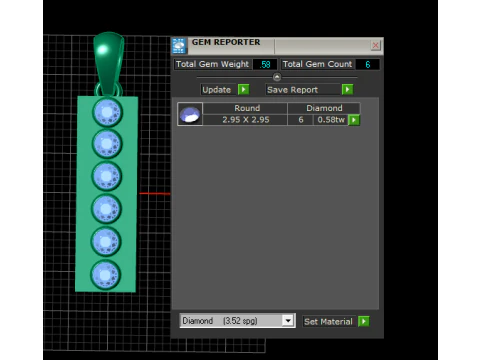Click the Gem Reporter panel icon

179,46
